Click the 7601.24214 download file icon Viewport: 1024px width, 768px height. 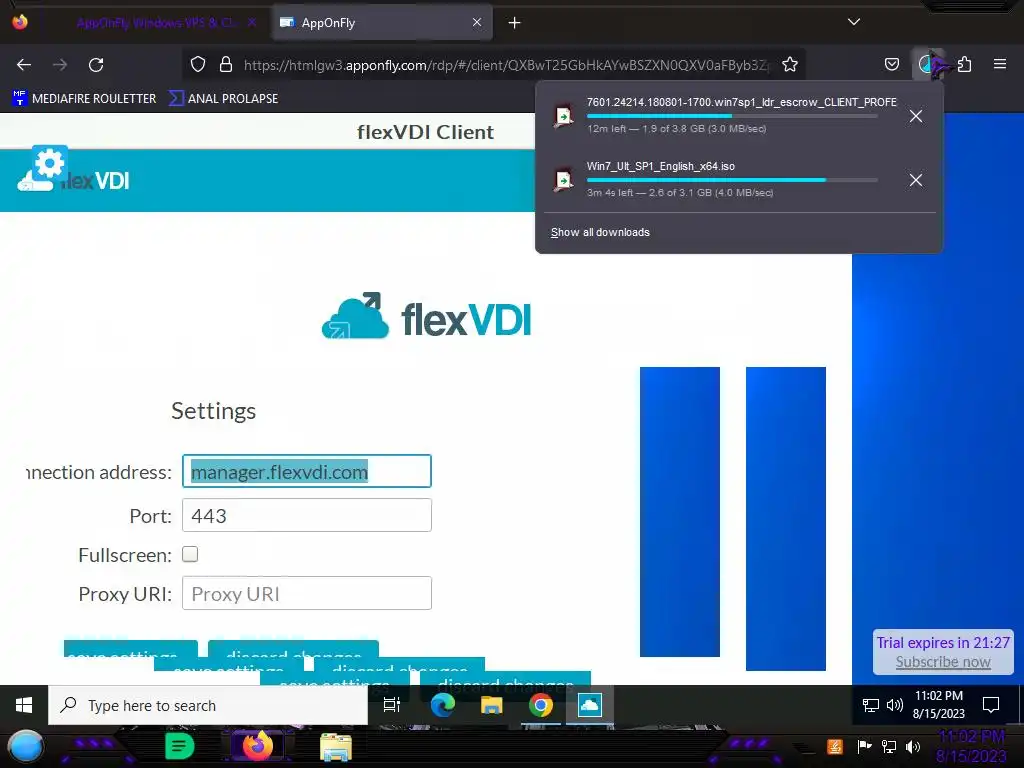point(564,116)
